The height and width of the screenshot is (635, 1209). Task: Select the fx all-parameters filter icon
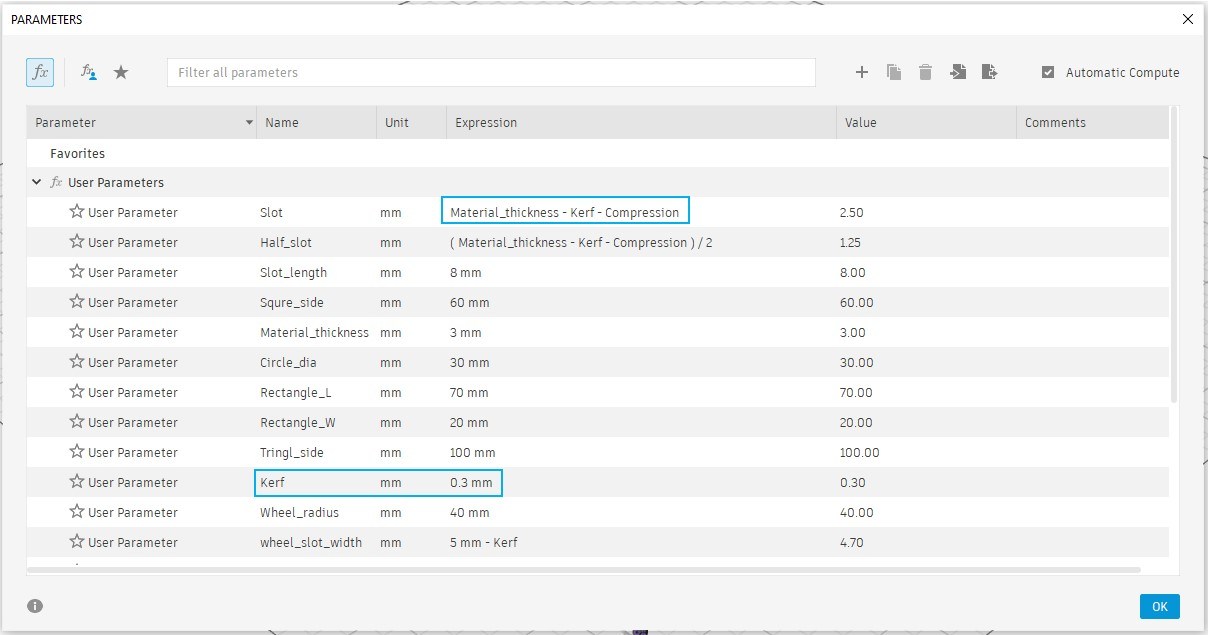(x=40, y=72)
